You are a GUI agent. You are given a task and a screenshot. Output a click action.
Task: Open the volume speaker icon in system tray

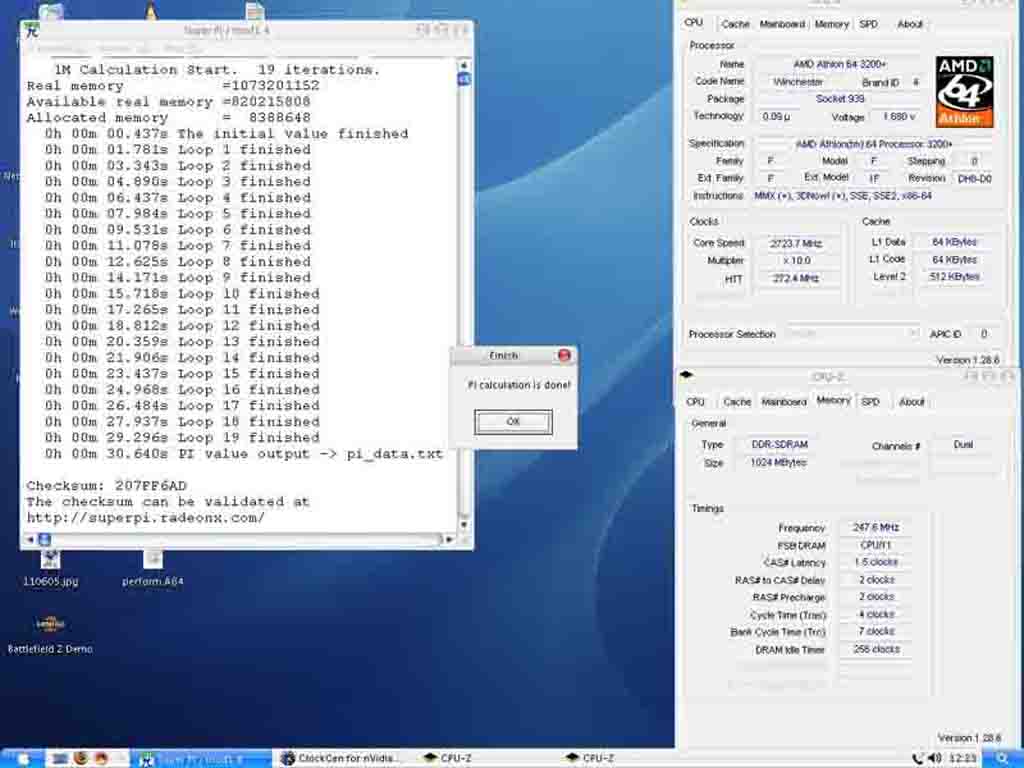click(x=934, y=758)
